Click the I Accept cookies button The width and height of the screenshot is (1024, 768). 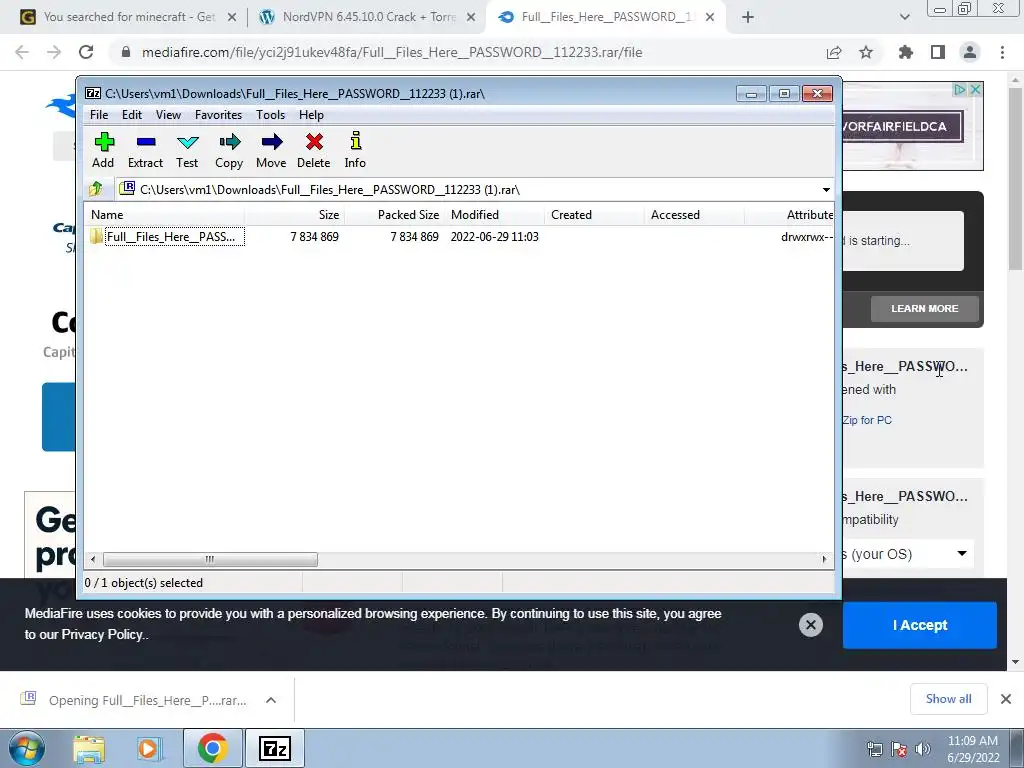[920, 625]
